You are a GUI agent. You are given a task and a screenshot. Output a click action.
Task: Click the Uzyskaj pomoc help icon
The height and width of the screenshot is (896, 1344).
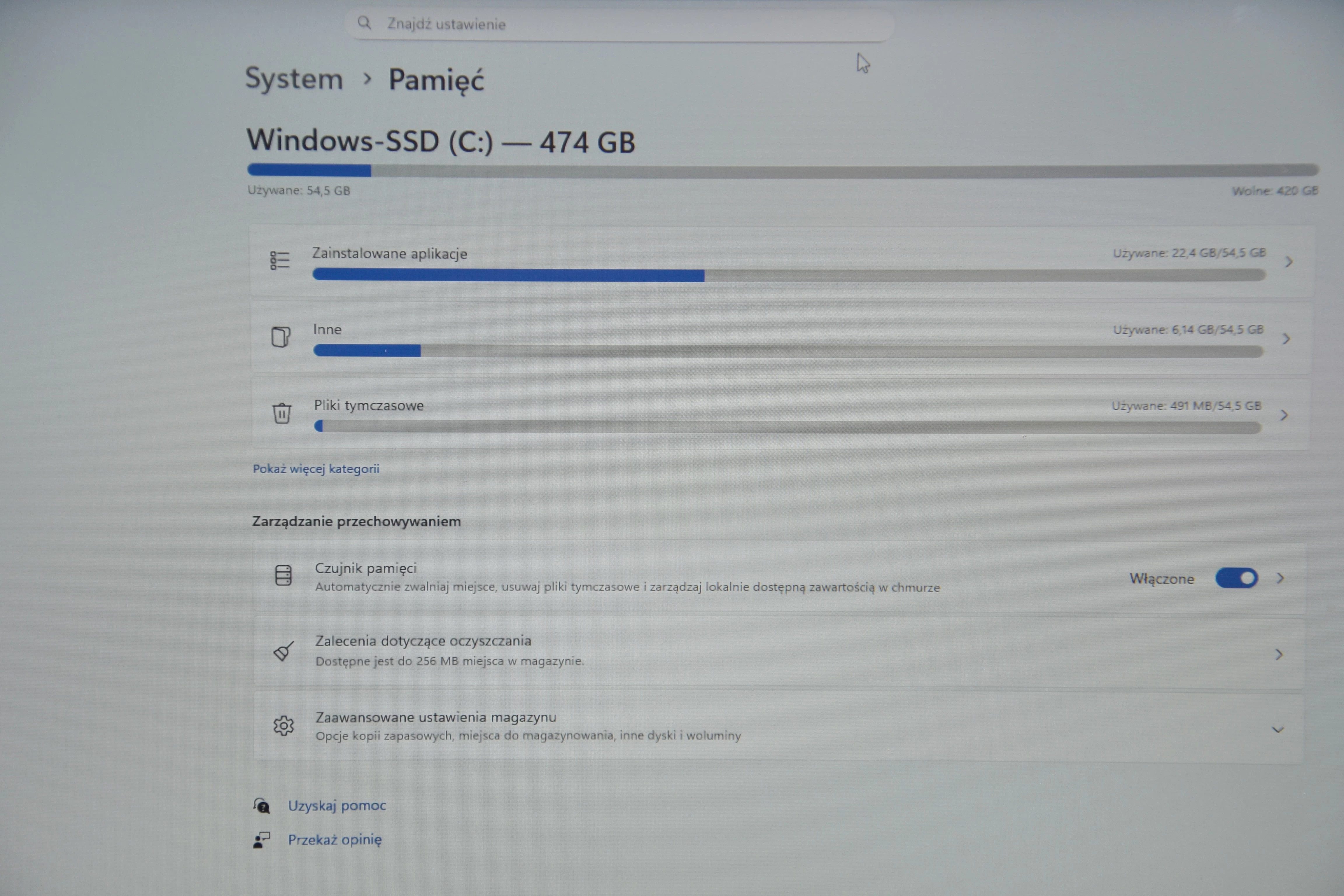(262, 806)
